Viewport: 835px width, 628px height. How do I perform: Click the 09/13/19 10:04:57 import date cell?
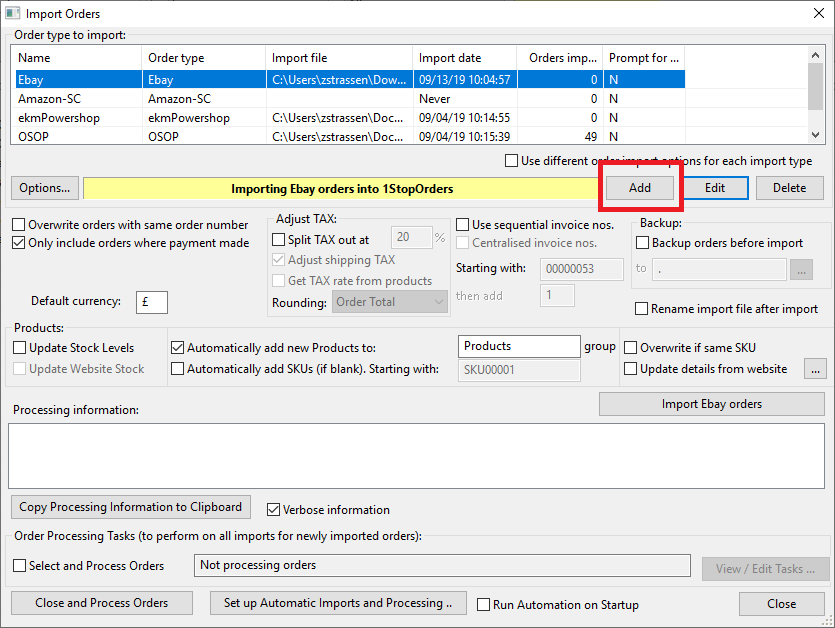click(x=464, y=79)
